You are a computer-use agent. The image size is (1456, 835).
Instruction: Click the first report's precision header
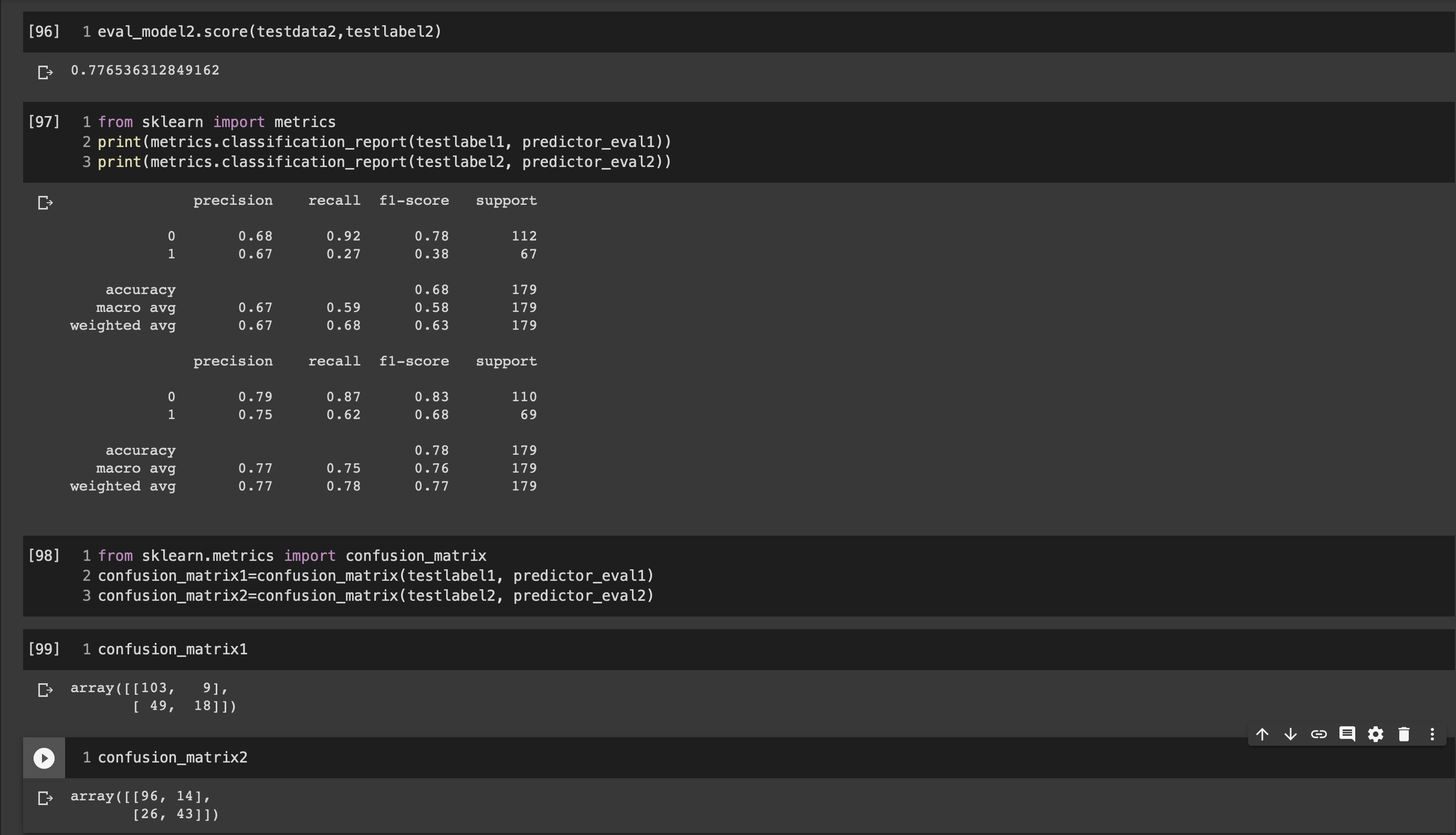pos(233,201)
